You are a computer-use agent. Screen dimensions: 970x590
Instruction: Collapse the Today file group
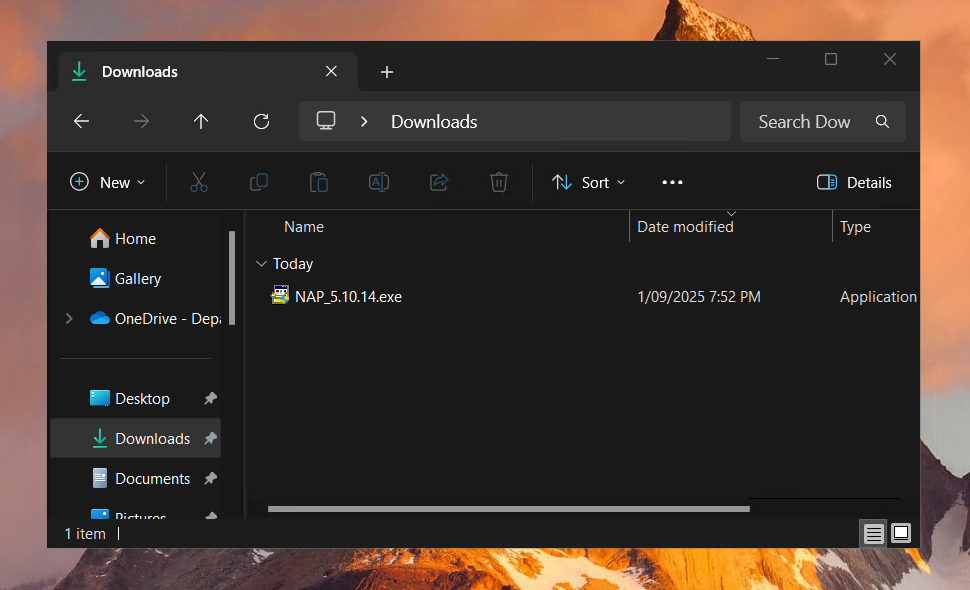point(262,263)
